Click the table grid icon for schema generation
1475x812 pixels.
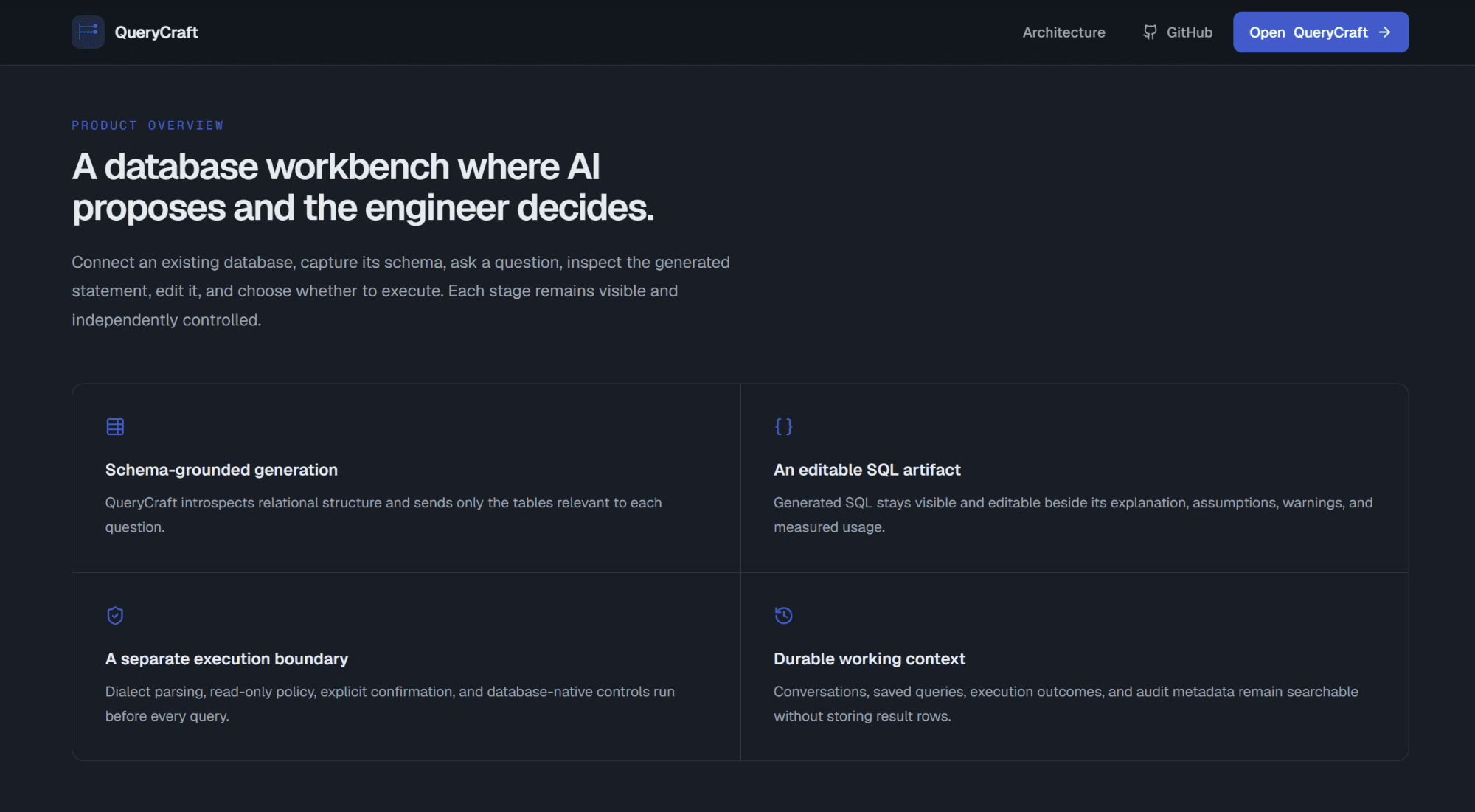click(115, 426)
